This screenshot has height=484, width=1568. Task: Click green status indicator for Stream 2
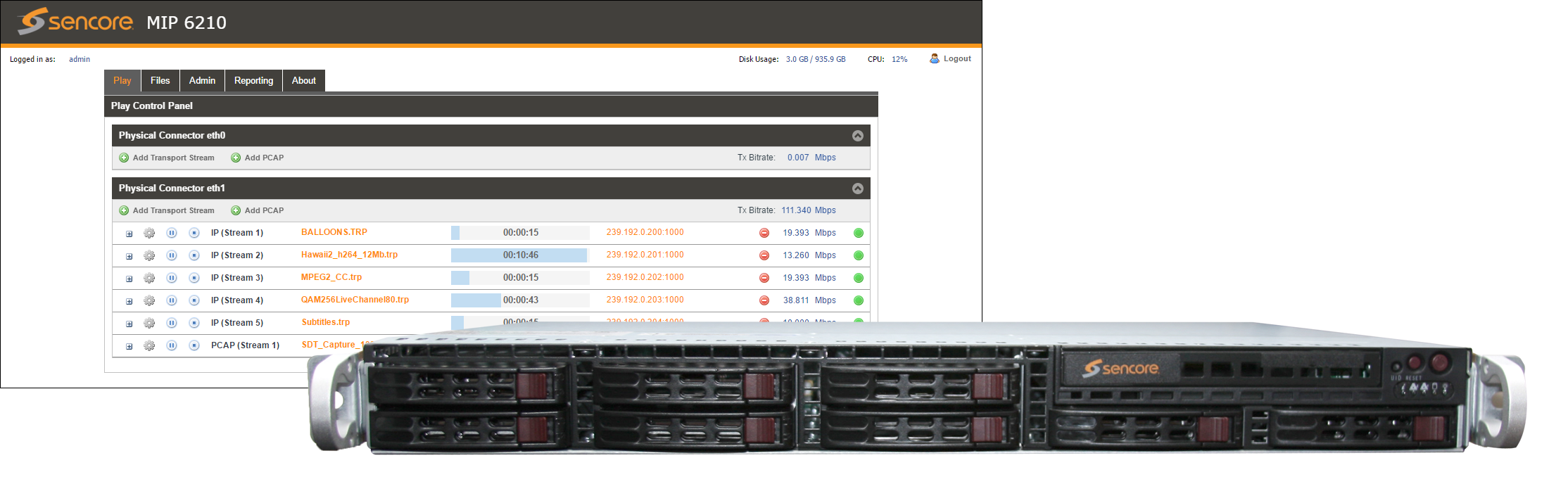859,255
